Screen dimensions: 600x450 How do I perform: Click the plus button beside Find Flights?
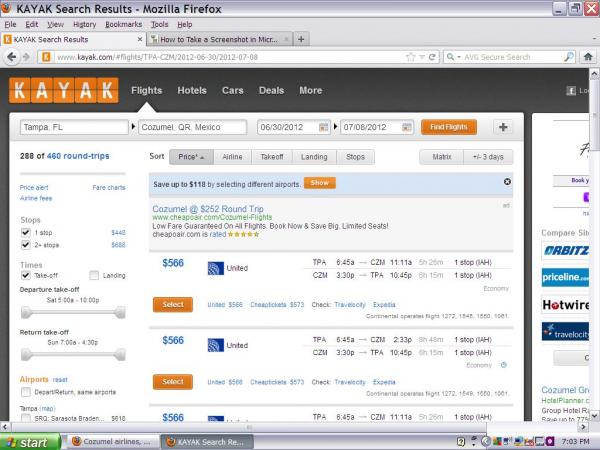pyautogui.click(x=502, y=128)
